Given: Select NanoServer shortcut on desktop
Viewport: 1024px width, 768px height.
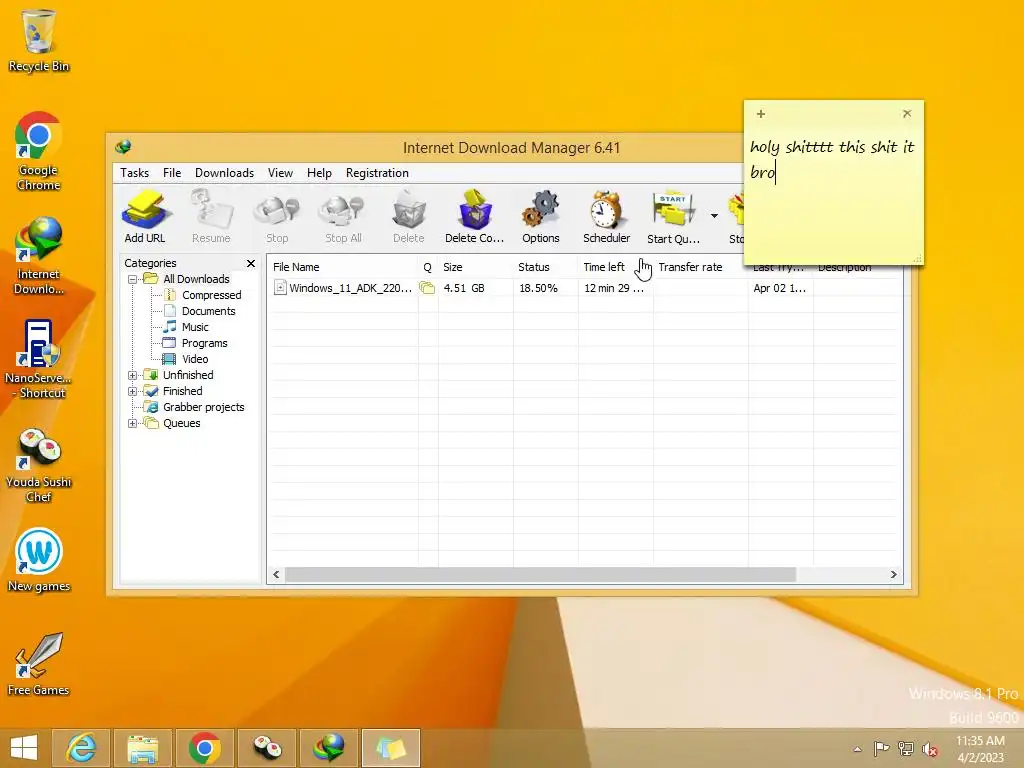Looking at the screenshot, I should pos(39,359).
